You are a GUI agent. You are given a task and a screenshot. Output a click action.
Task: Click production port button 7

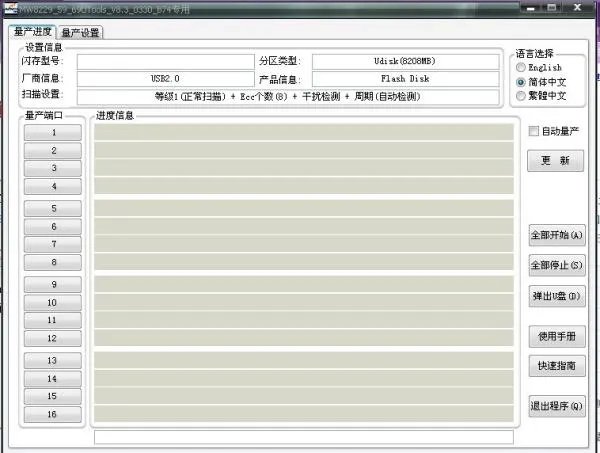(x=53, y=244)
